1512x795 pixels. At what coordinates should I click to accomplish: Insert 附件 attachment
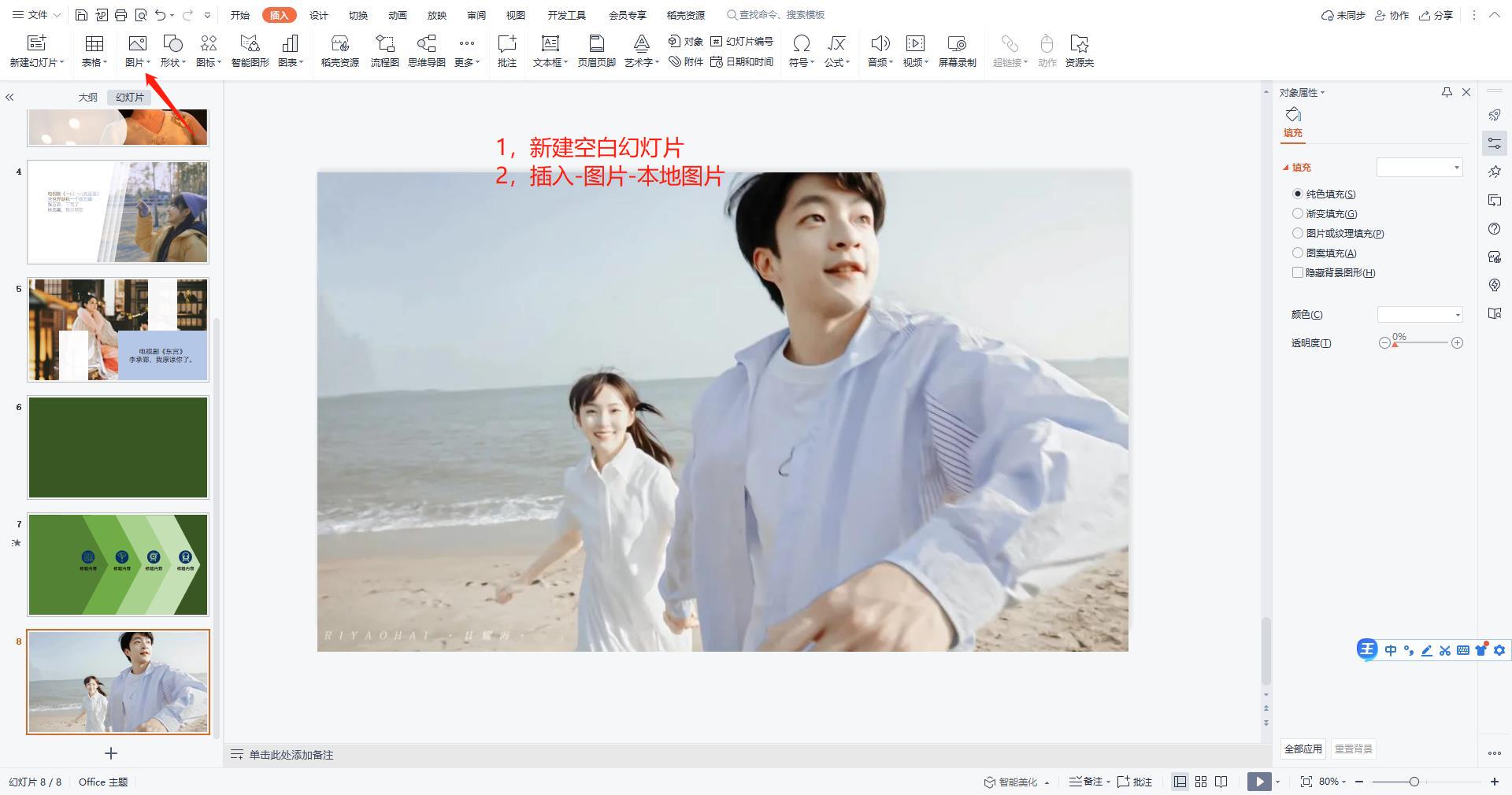685,61
